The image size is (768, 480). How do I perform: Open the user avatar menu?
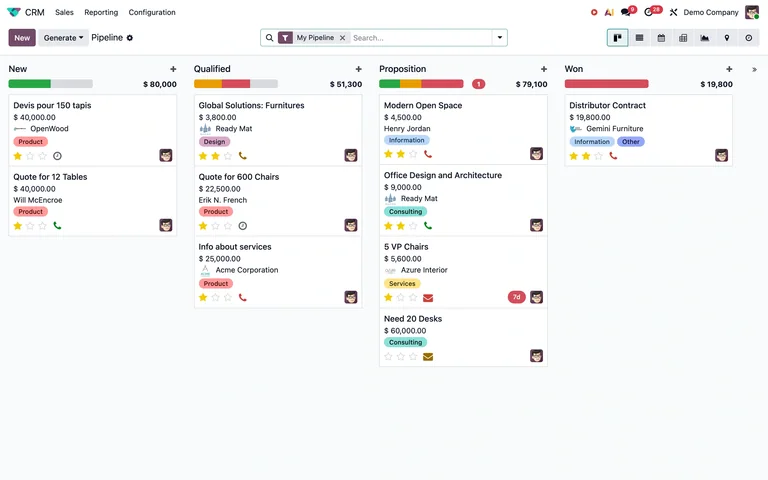click(x=752, y=12)
